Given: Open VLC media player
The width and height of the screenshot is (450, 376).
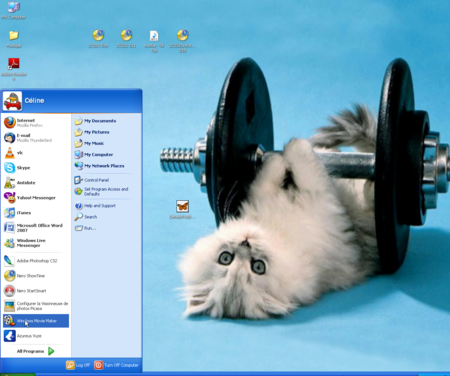Looking at the screenshot, I should [36, 153].
